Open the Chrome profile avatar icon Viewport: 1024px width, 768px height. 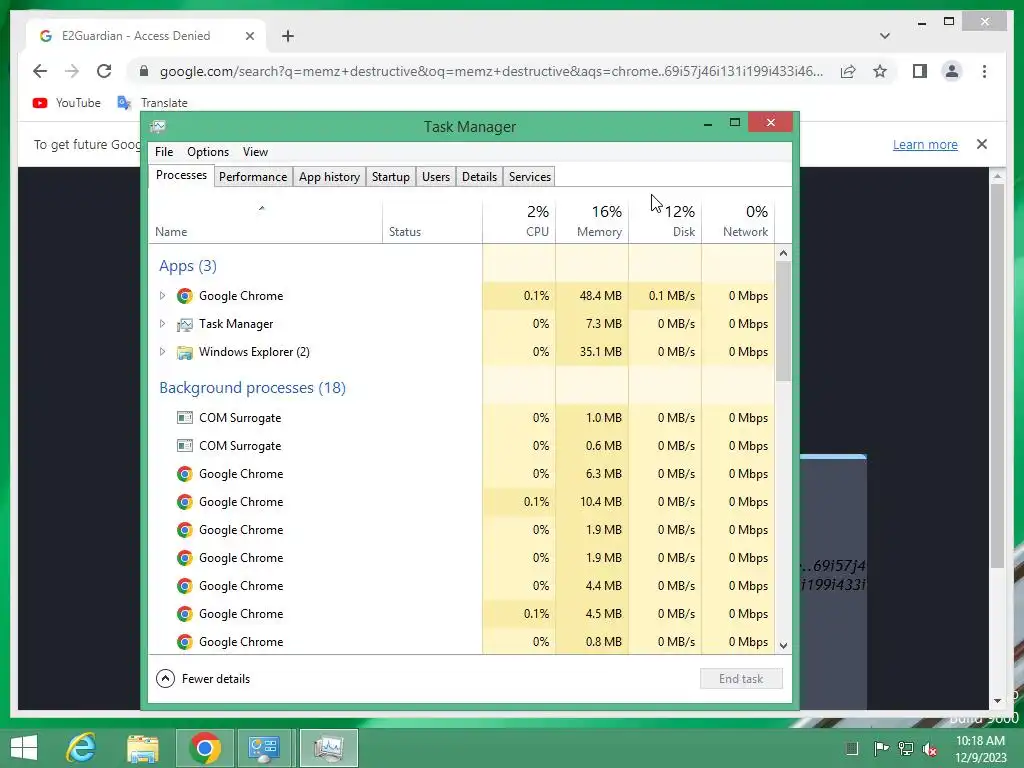[x=952, y=71]
